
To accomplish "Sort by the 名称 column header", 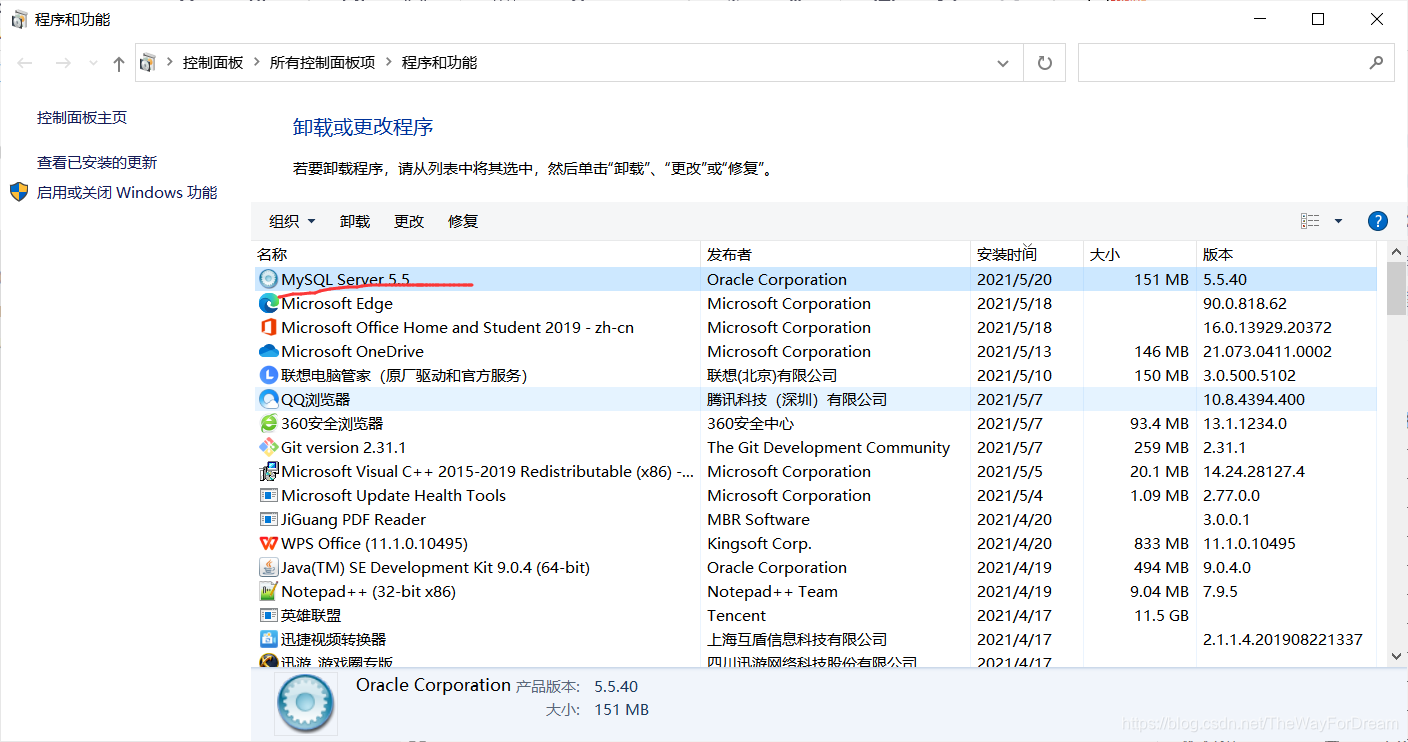I will 476,254.
